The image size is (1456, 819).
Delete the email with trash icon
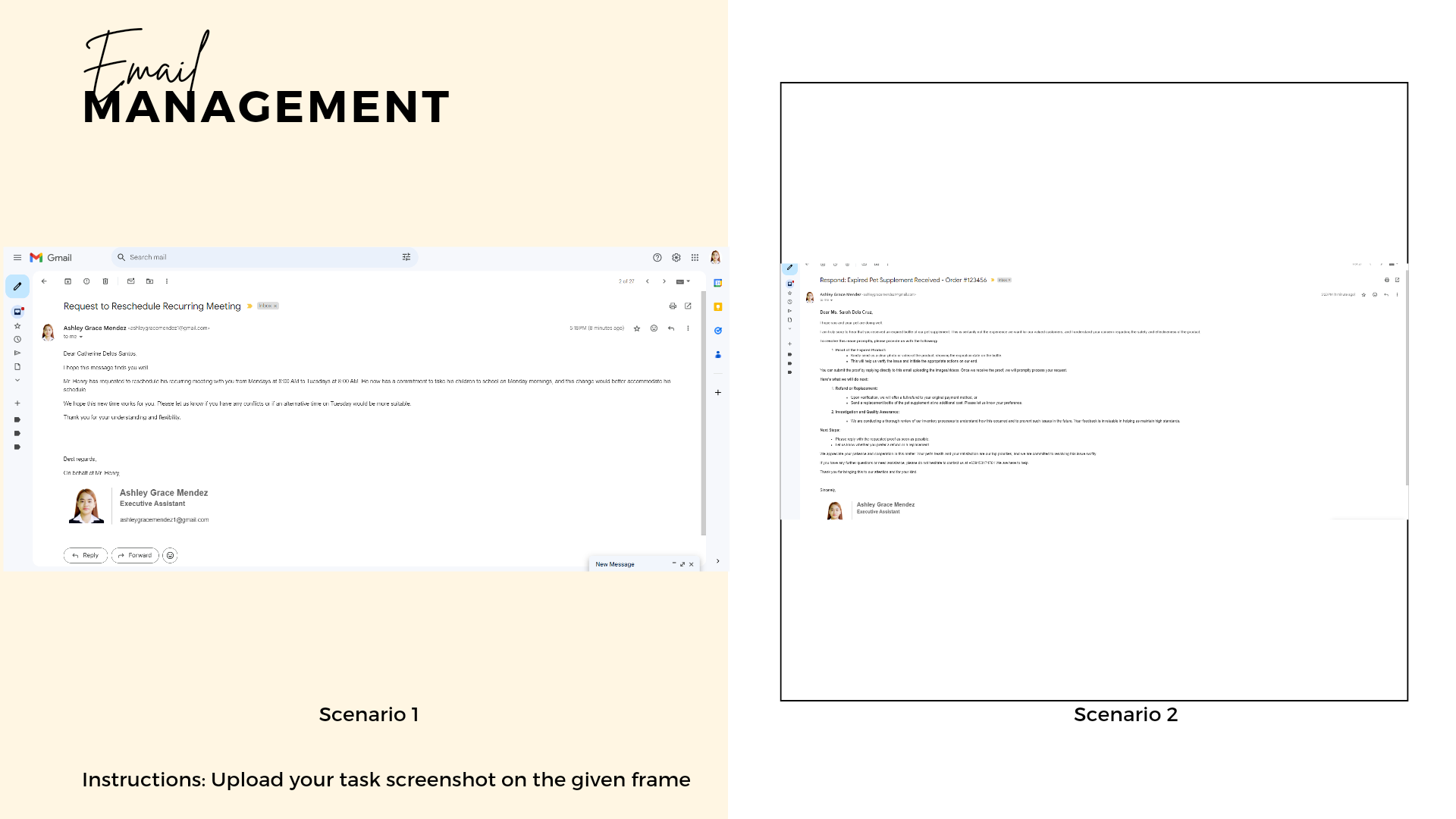click(105, 281)
